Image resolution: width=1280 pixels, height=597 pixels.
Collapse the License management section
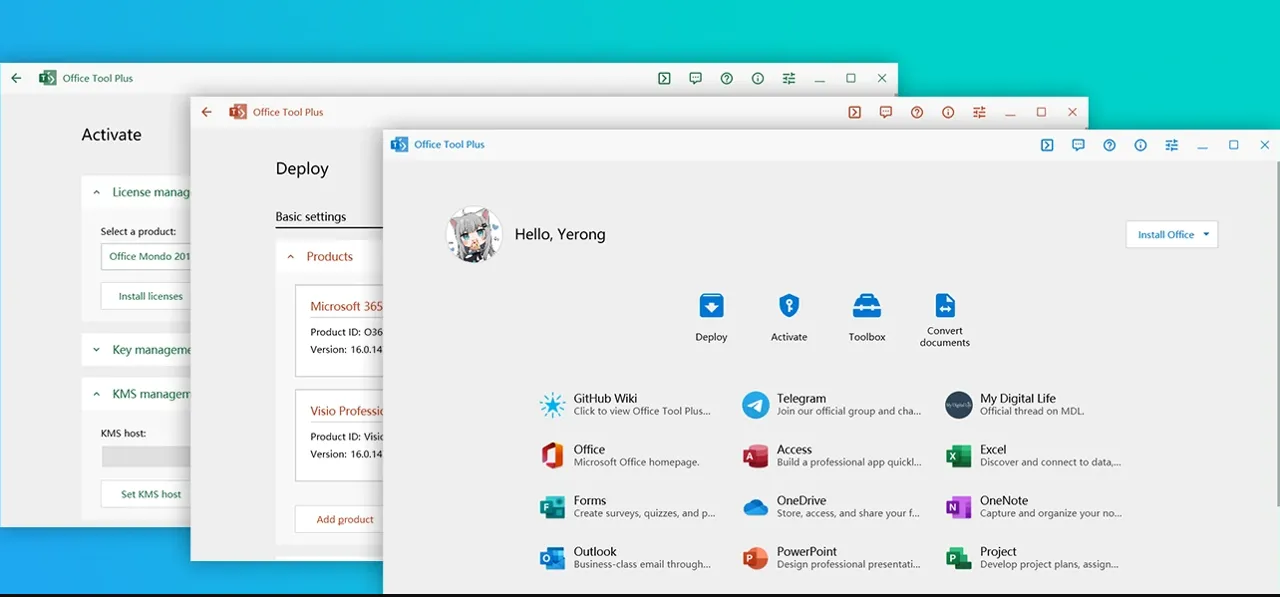pos(136,192)
